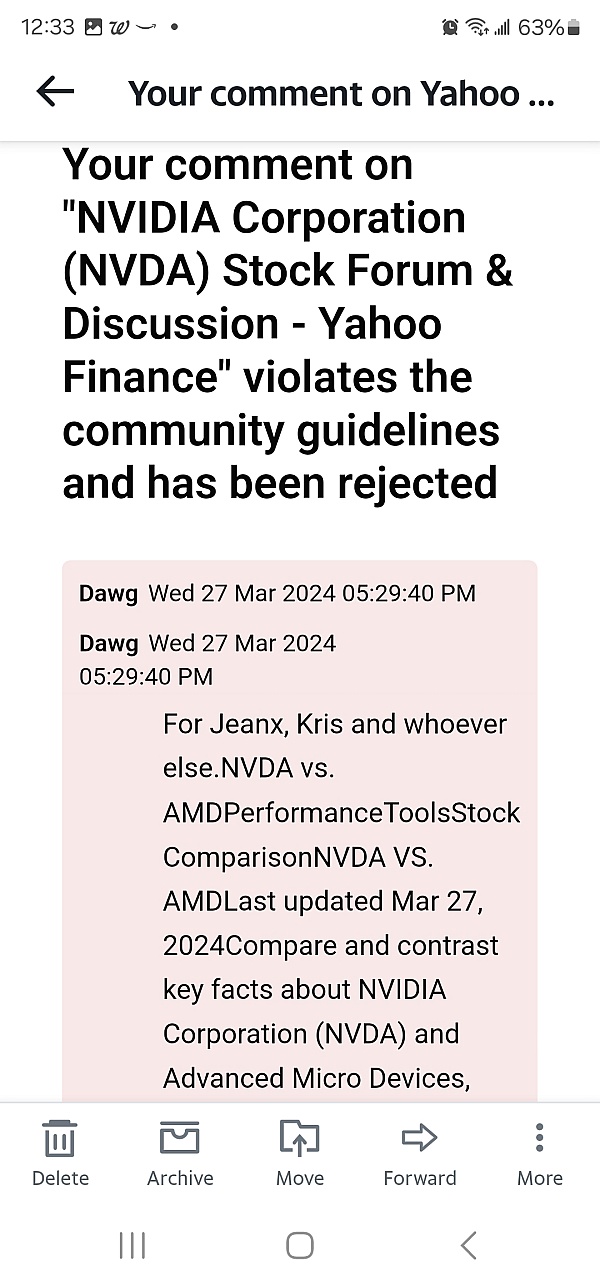The image size is (600, 1286).
Task: Tap Android recent apps button
Action: coord(132,1245)
